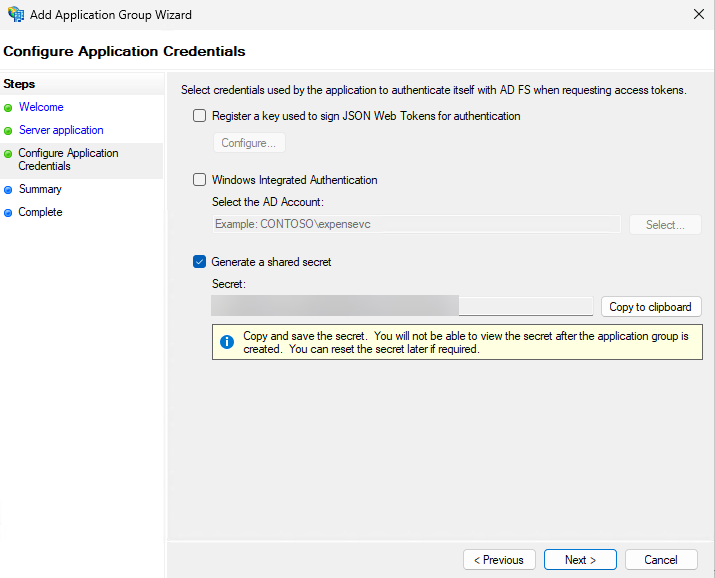Open the Server application step
Image resolution: width=715 pixels, height=578 pixels.
pos(61,130)
